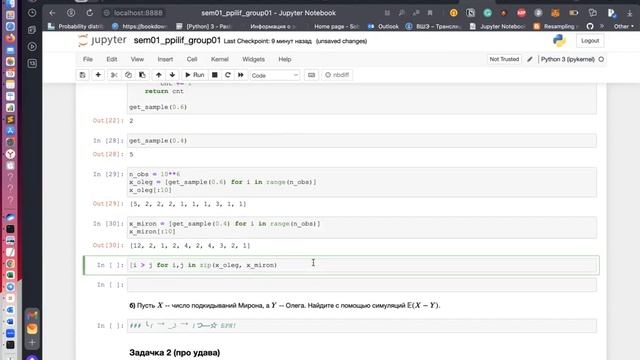
Task: Open the Cell menu
Action: click(192, 59)
